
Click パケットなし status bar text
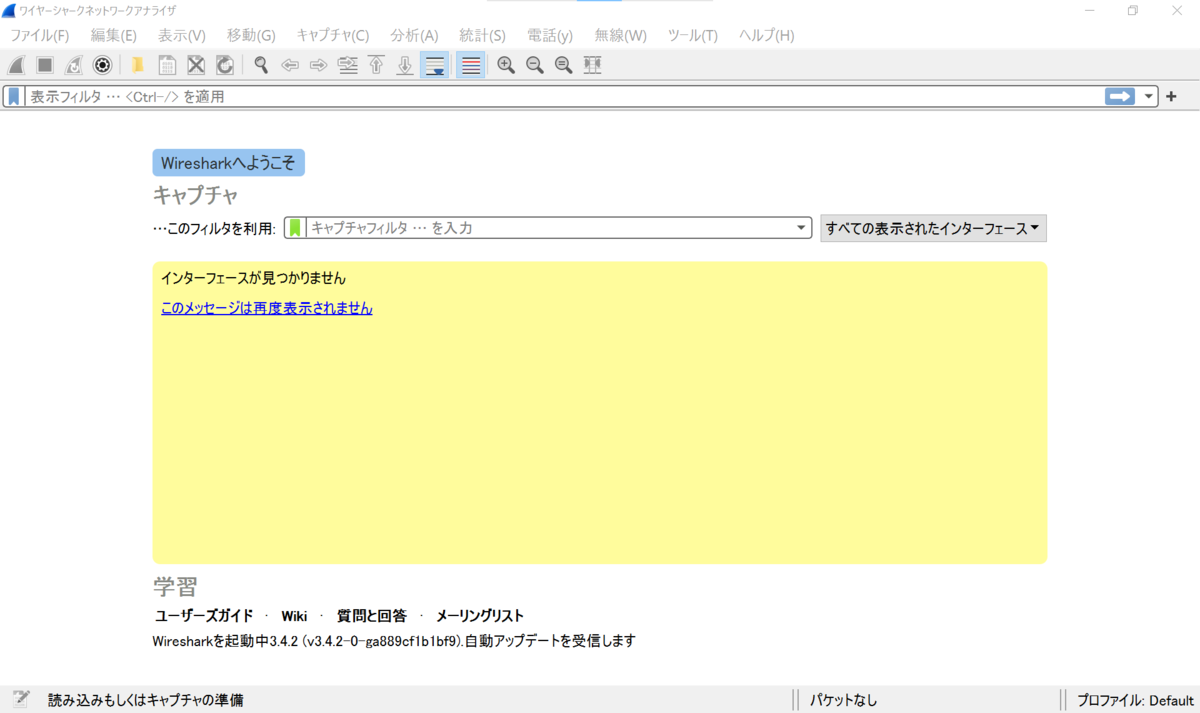pos(844,700)
